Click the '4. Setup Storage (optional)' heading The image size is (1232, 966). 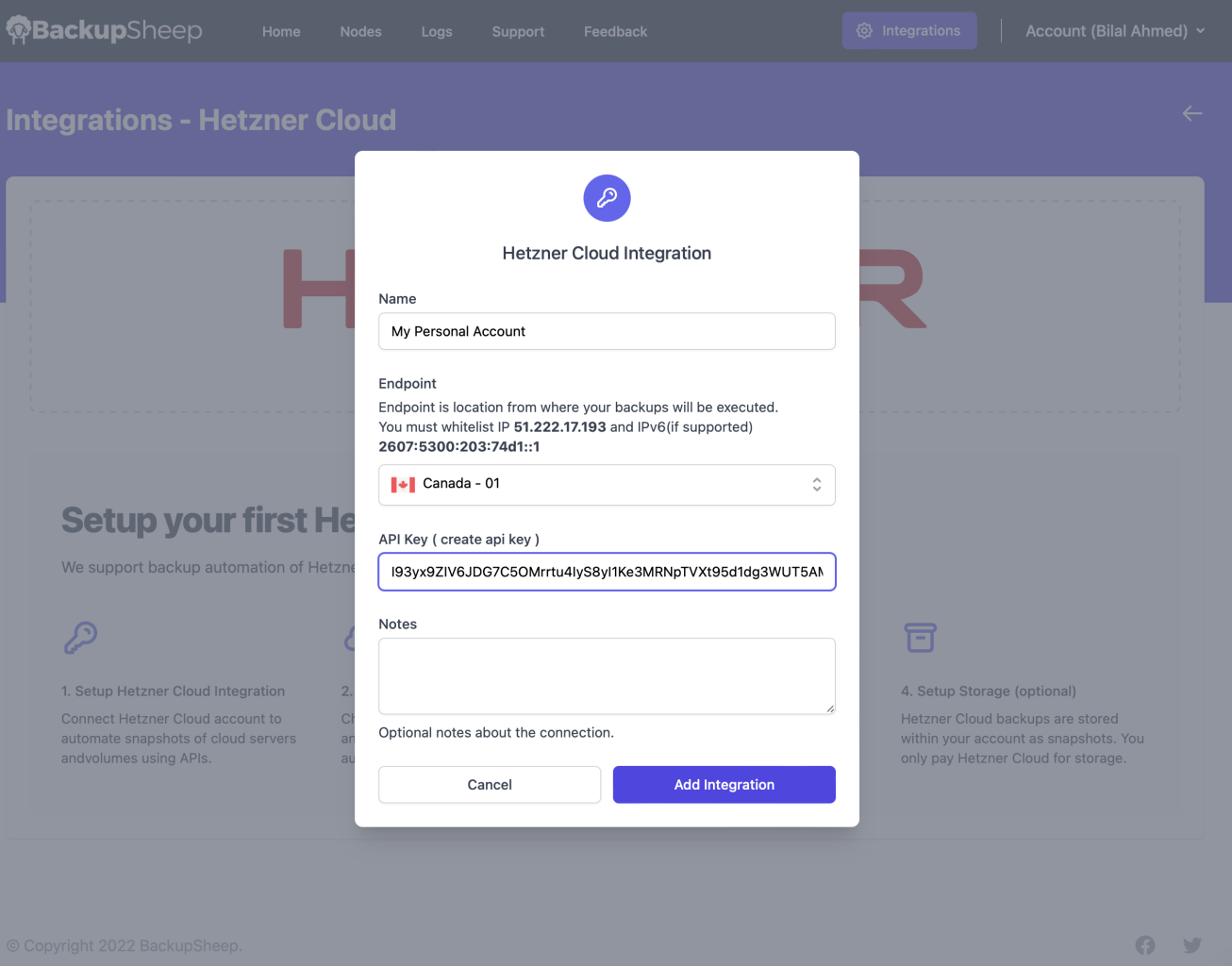pyautogui.click(x=989, y=691)
